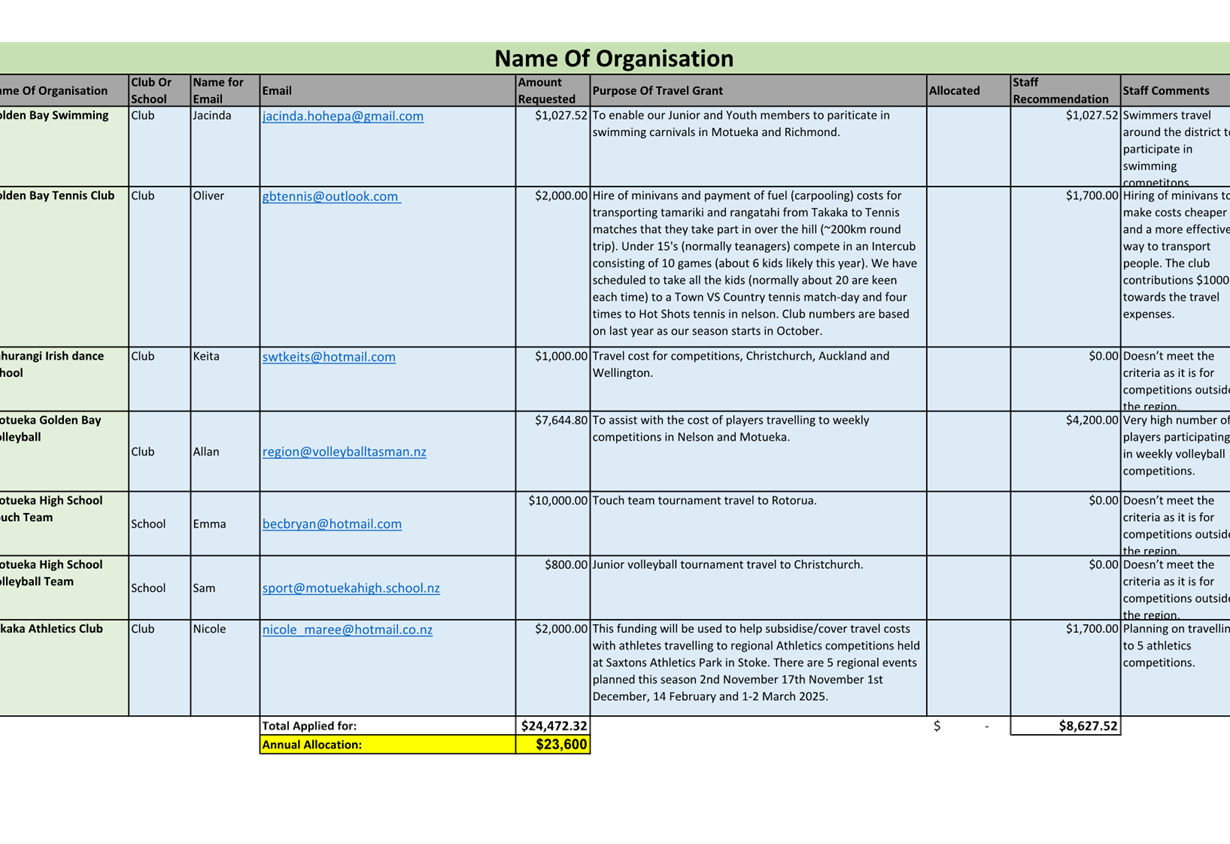Viewport: 1230px width, 844px height.
Task: Select the Club Or School header cell
Action: pyautogui.click(x=159, y=90)
